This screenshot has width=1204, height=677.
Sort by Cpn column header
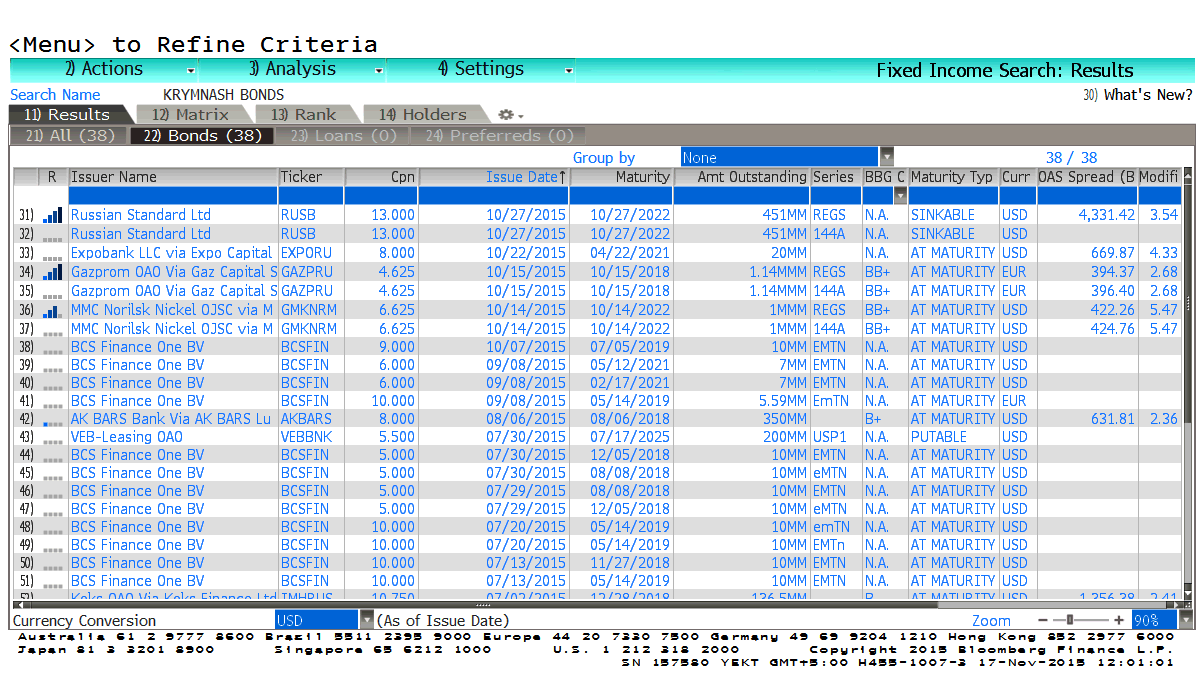tap(380, 177)
